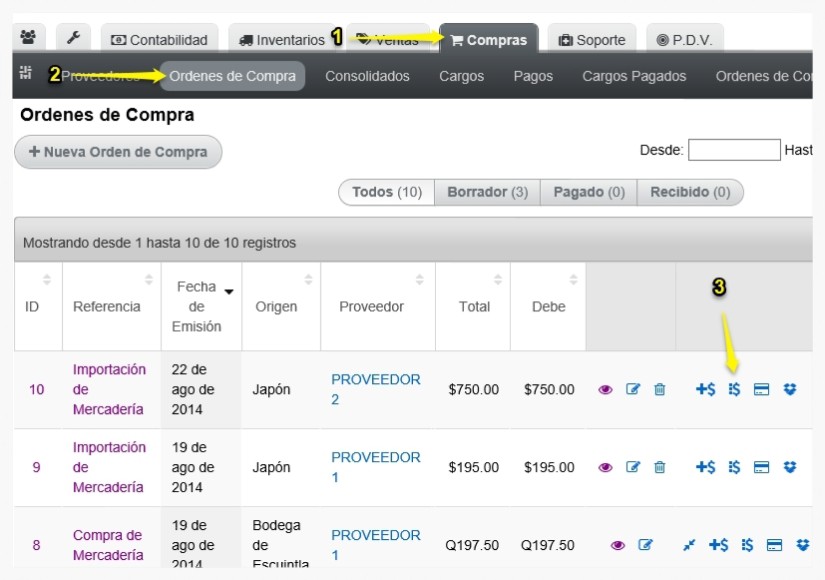Sort table by Referencia column
Screen dimensions: 825x580
[x=112, y=306]
